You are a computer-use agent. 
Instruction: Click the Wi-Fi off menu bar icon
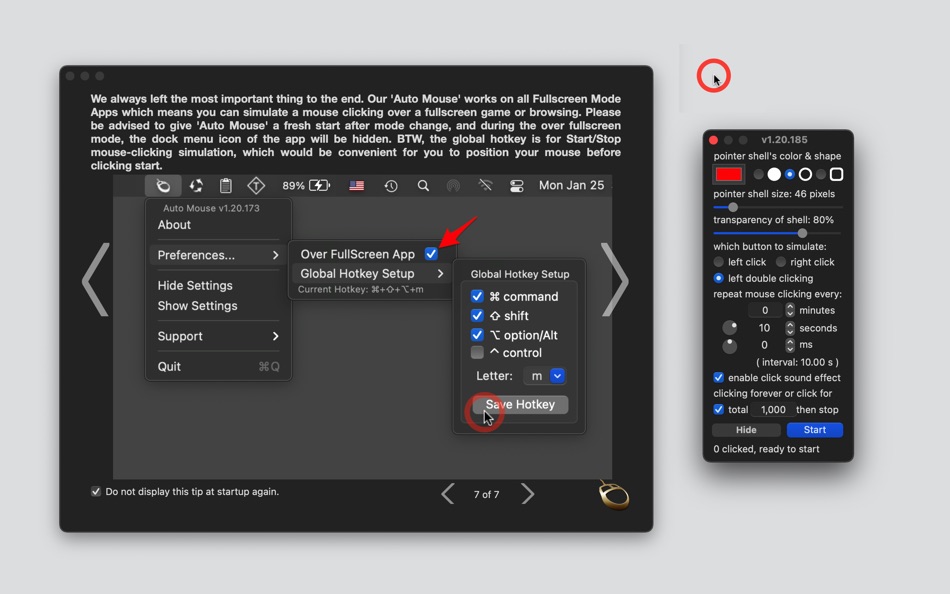click(485, 185)
